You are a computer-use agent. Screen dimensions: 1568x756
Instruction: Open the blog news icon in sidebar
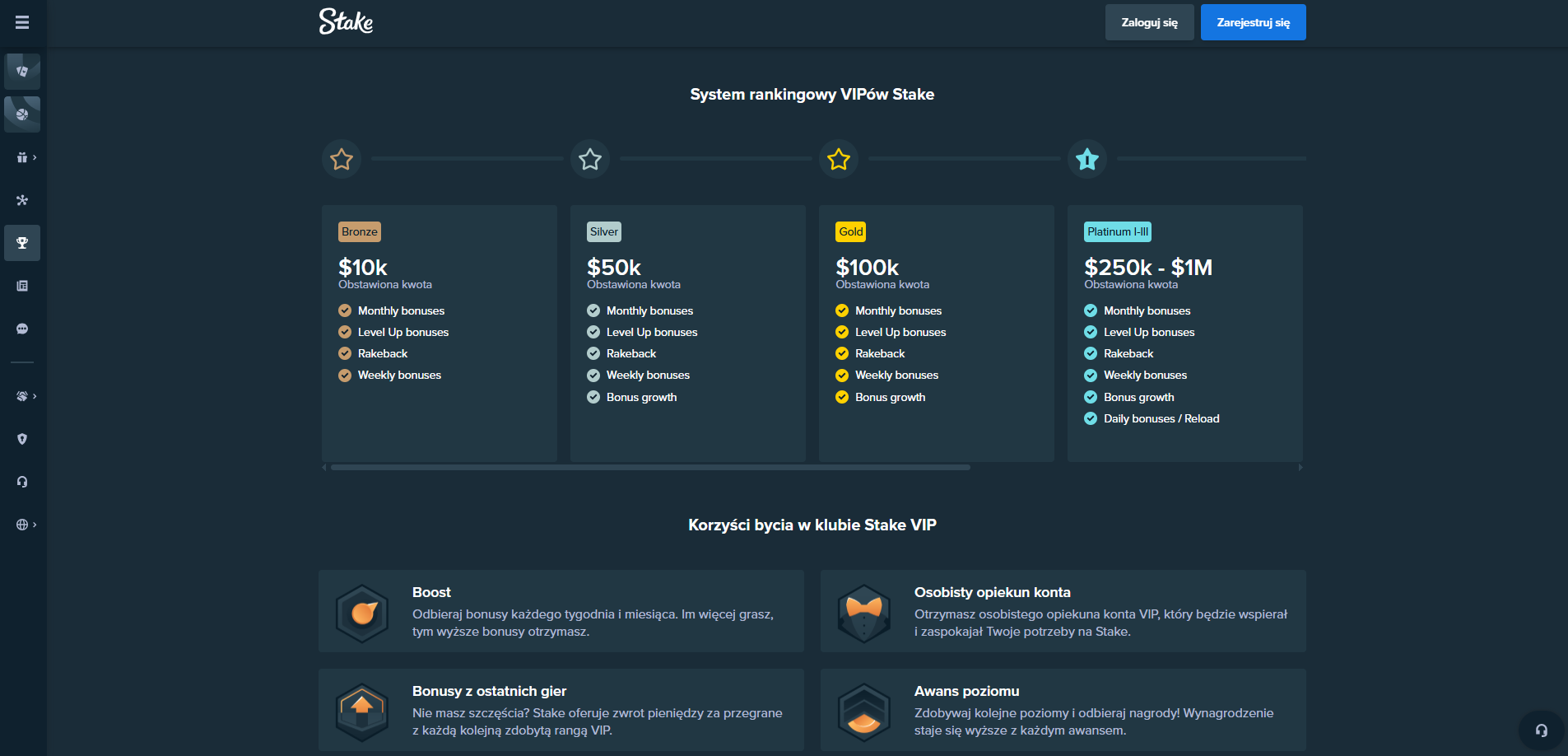[22, 286]
